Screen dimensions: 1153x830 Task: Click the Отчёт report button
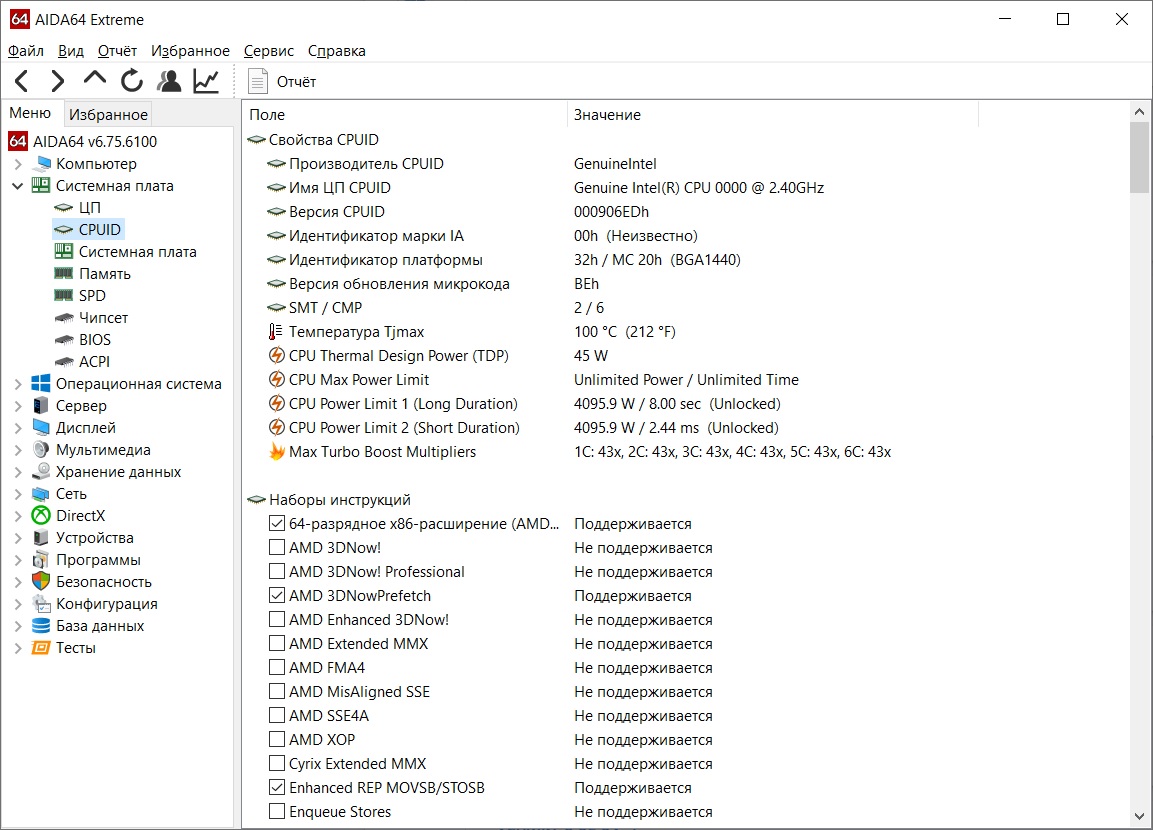[283, 81]
